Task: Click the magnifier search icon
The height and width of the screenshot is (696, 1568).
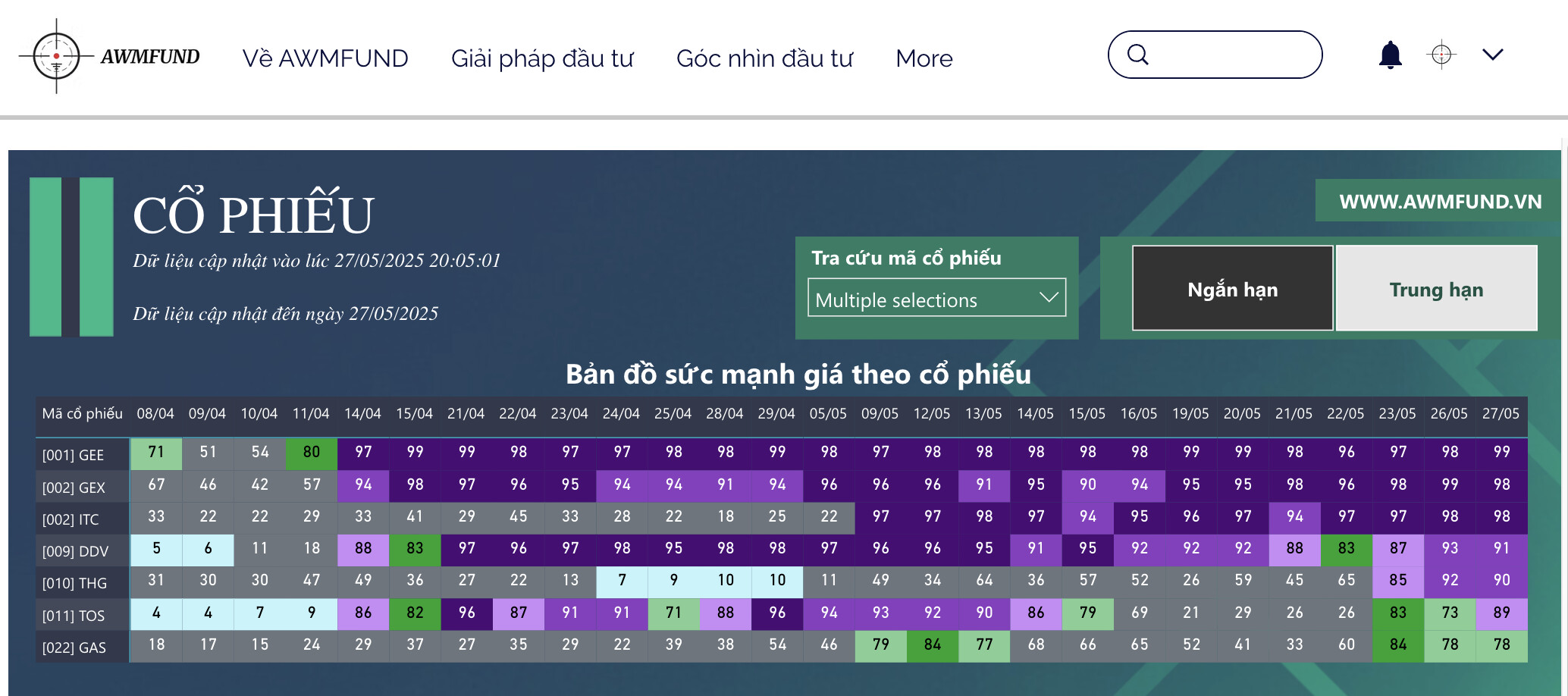Action: point(1137,55)
